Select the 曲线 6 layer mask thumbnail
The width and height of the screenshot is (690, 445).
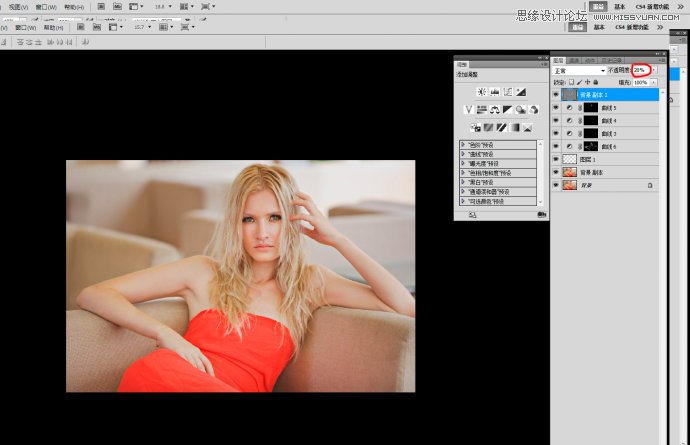[591, 146]
